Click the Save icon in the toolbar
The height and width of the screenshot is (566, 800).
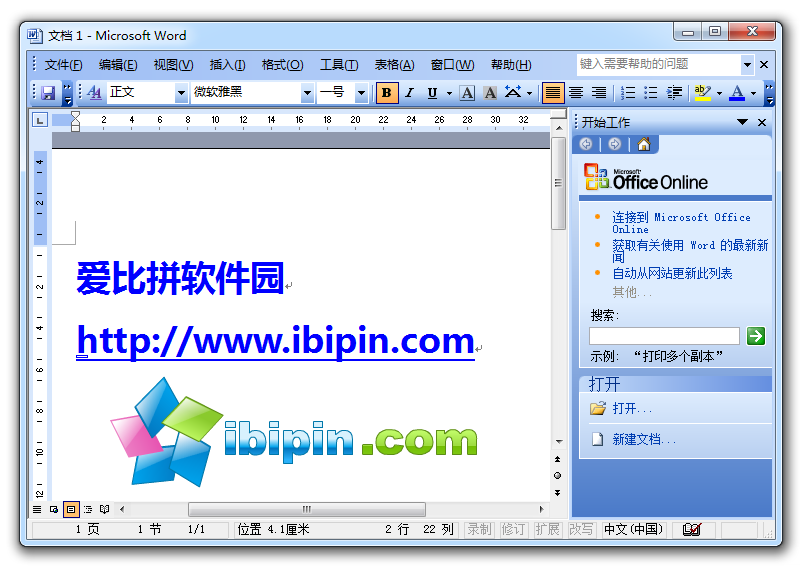click(x=47, y=93)
